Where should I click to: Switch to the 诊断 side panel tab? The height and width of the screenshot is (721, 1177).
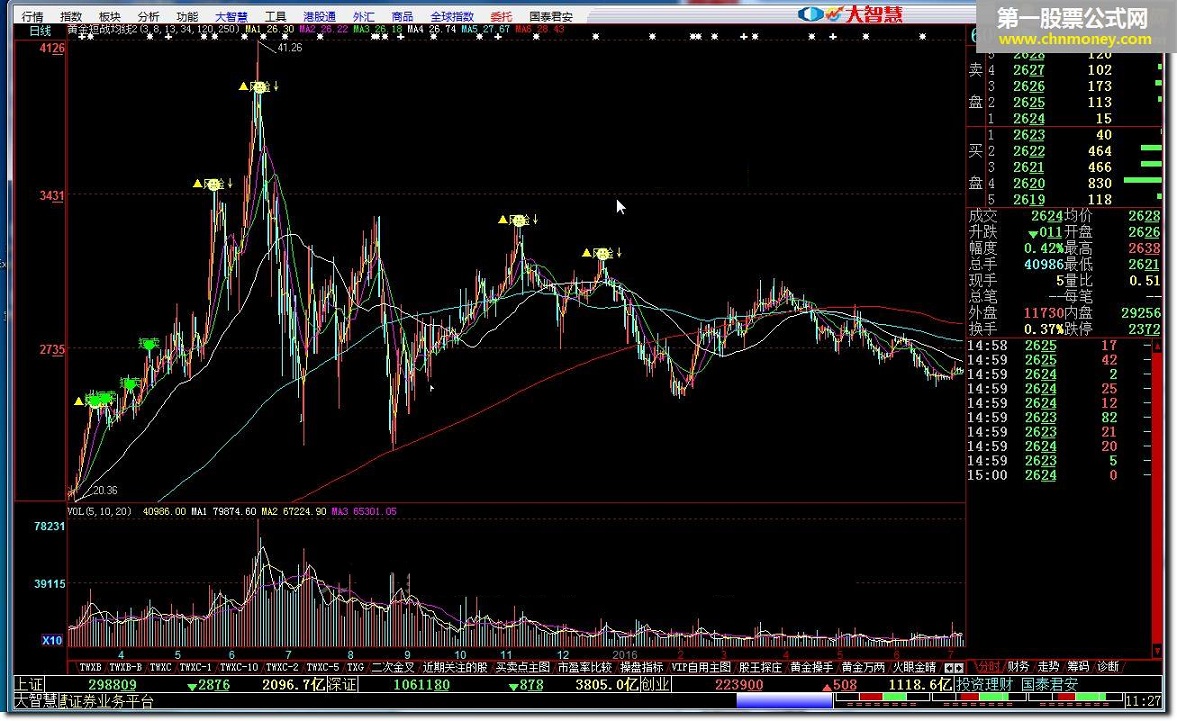click(1108, 666)
